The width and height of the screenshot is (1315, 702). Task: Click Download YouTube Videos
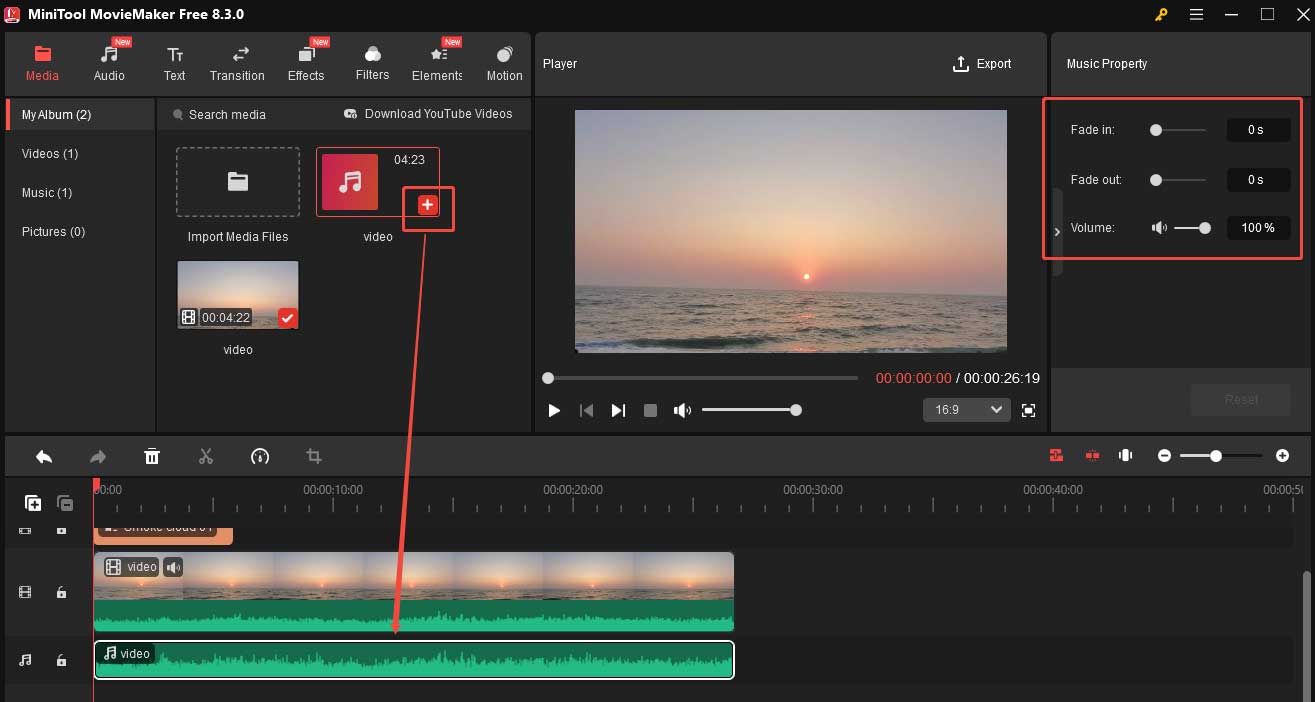[x=428, y=114]
